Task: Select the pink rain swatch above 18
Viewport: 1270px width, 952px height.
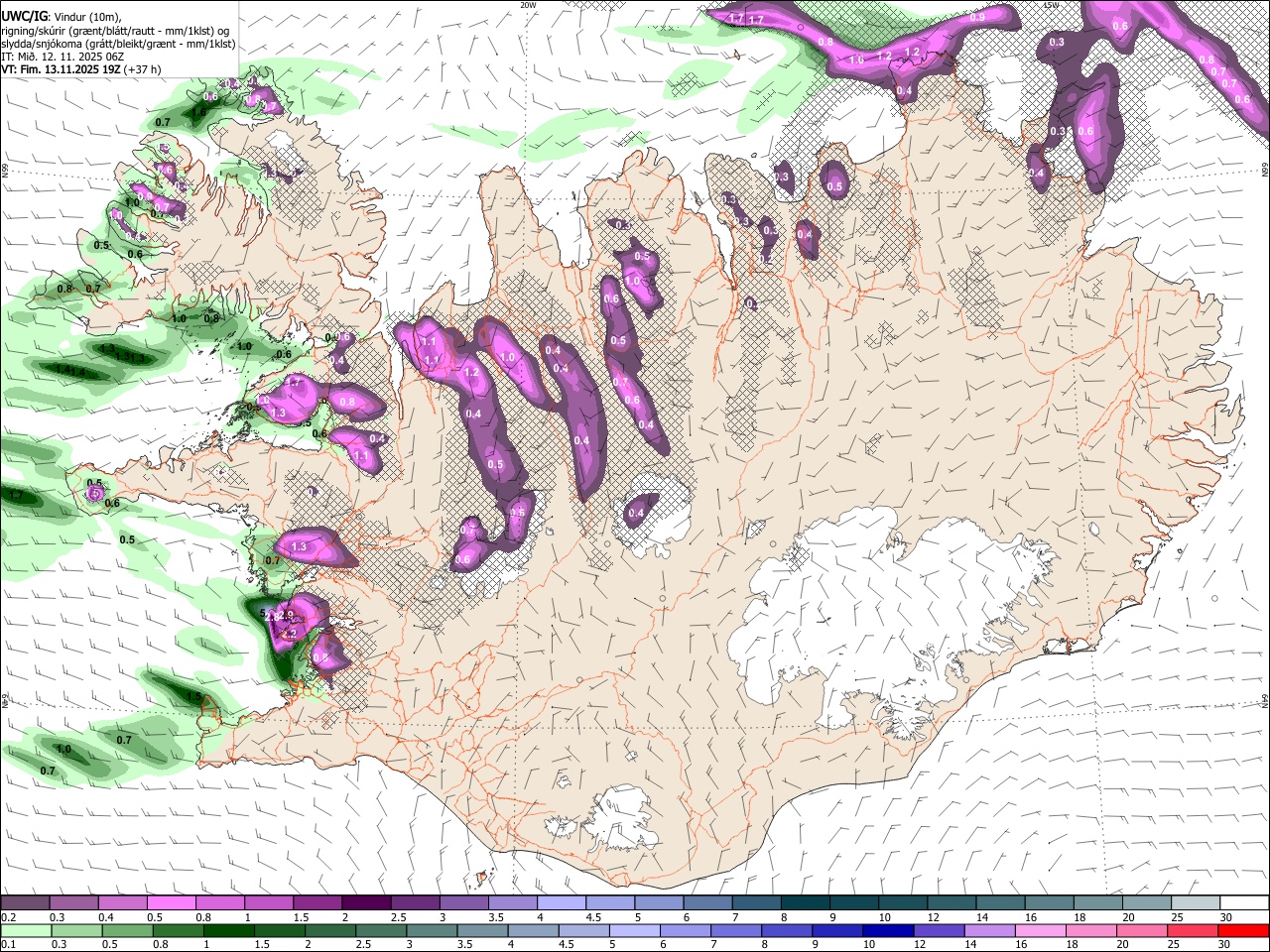Action: click(1091, 930)
